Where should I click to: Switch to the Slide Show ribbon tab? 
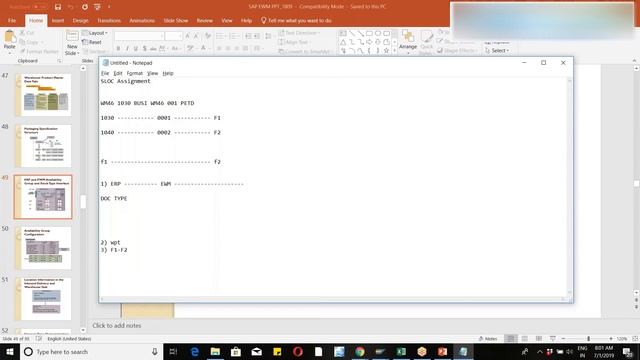[x=176, y=20]
